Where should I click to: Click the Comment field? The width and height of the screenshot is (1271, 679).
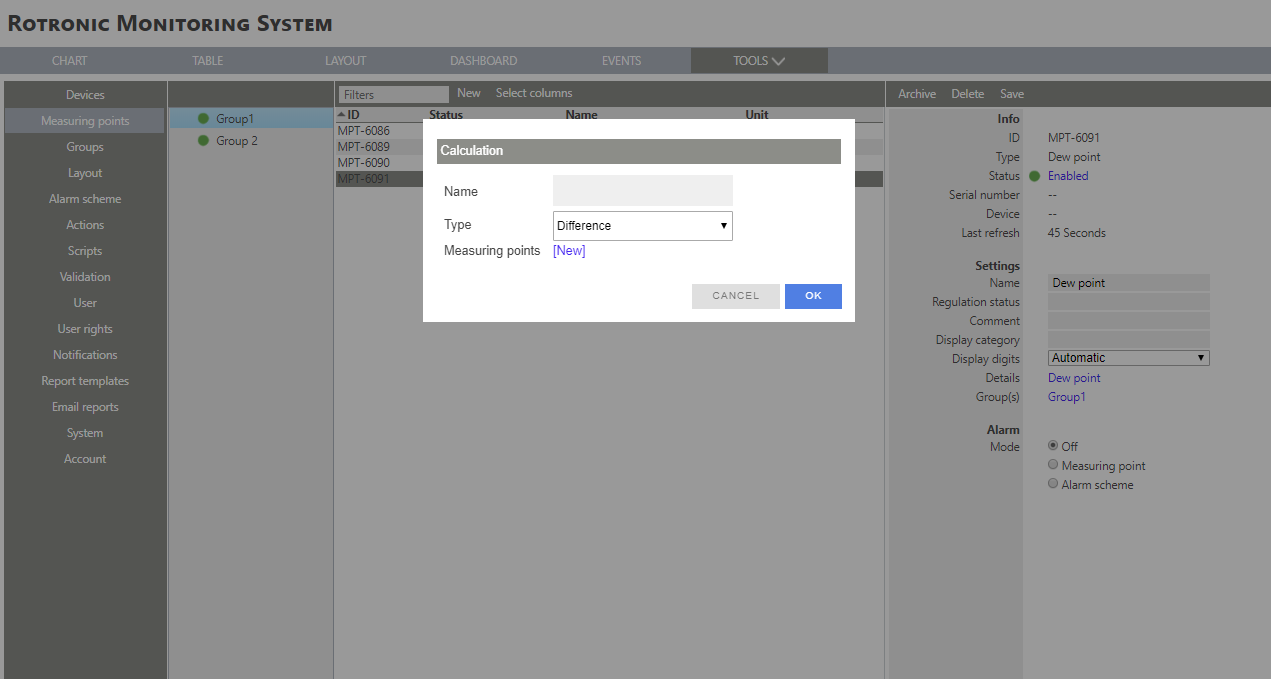point(1129,321)
